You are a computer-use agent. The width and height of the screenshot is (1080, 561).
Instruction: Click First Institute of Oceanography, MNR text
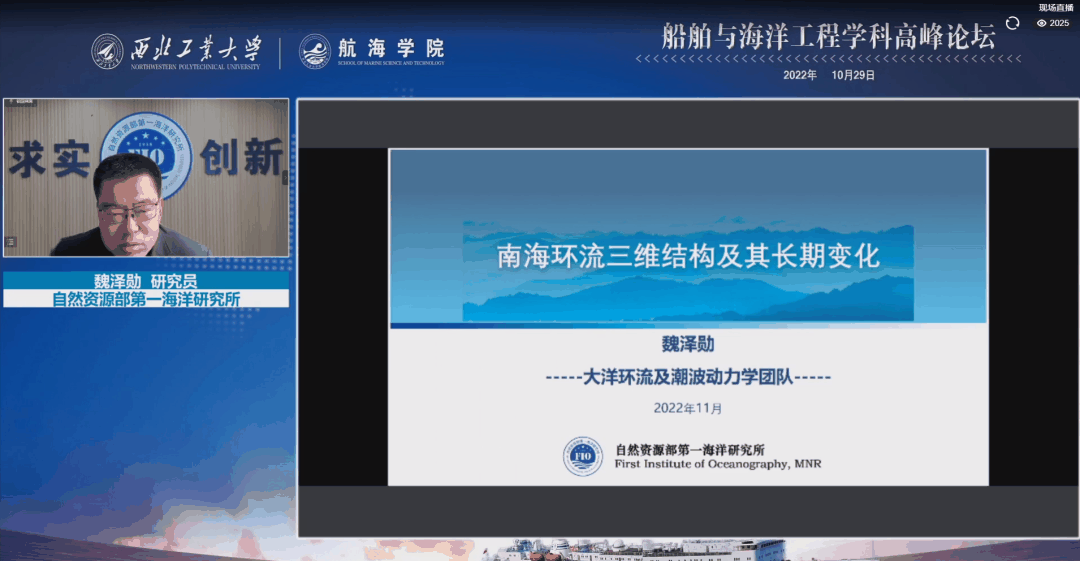(718, 465)
